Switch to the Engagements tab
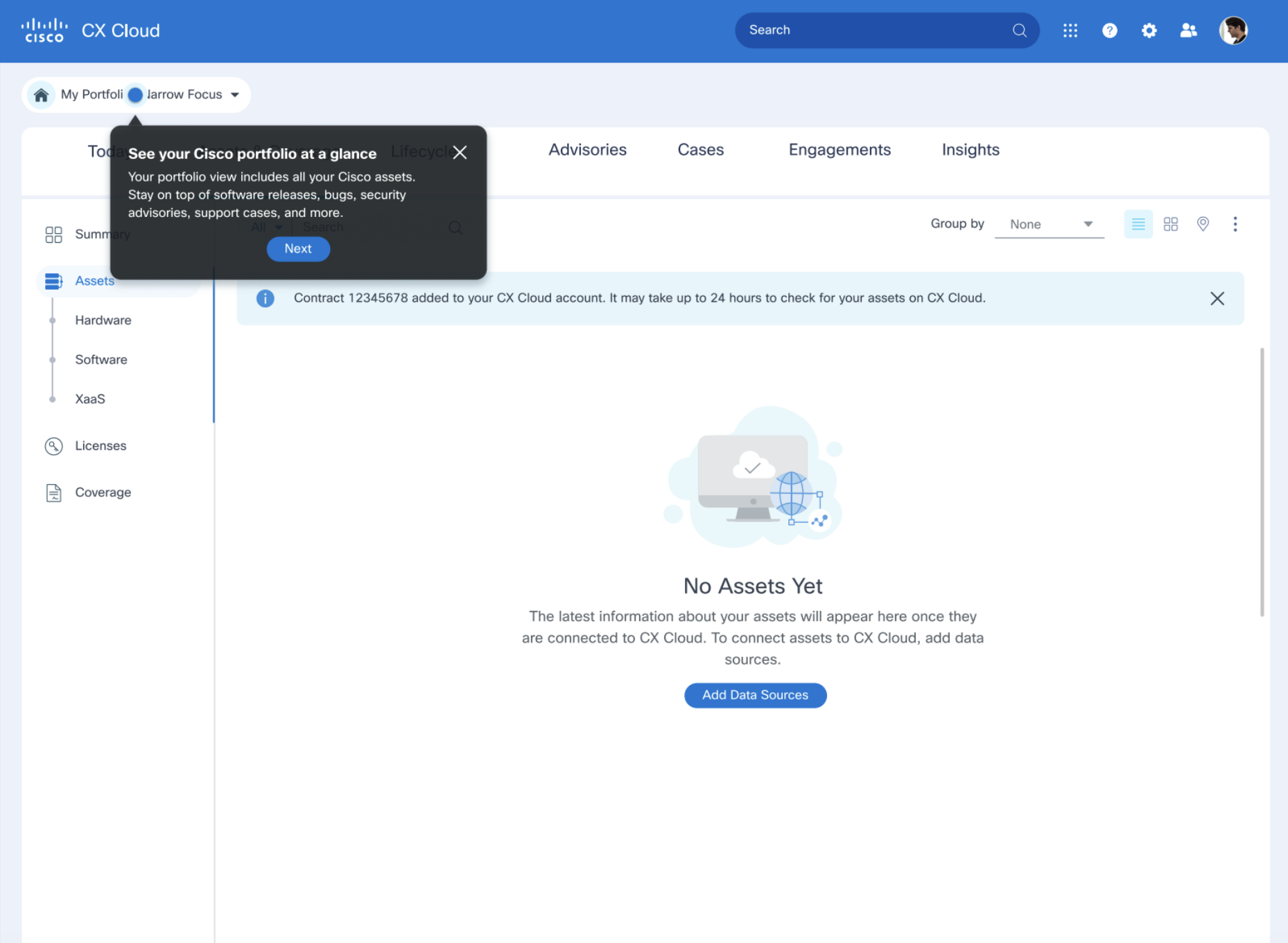Image resolution: width=1288 pixels, height=943 pixels. (839, 150)
